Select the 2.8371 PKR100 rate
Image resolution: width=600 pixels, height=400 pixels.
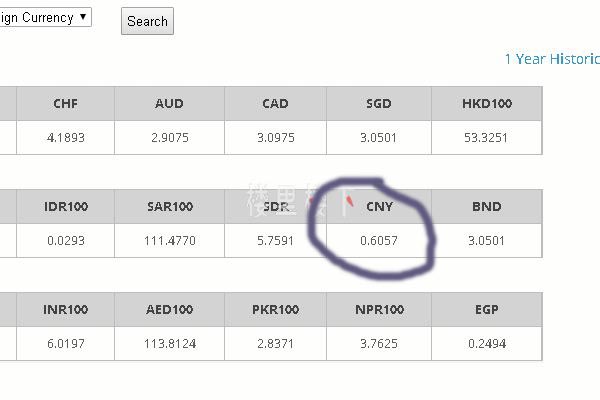[275, 343]
